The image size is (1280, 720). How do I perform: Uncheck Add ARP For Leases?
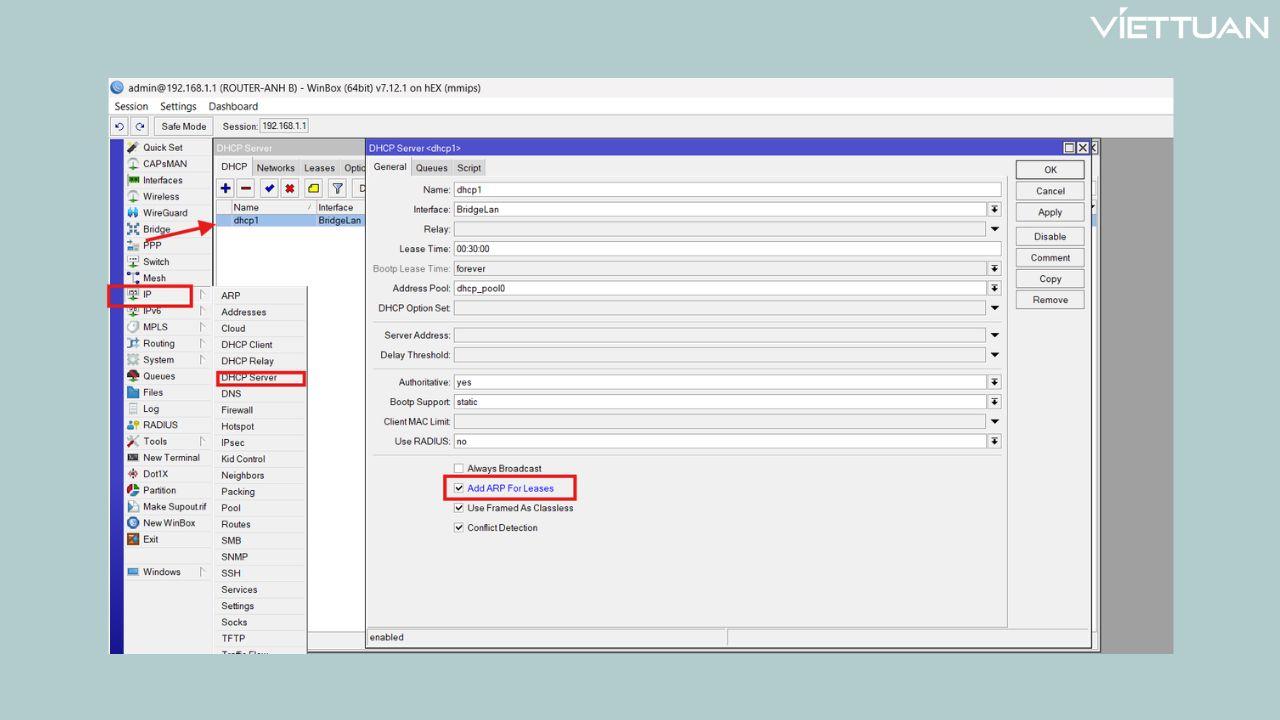459,488
